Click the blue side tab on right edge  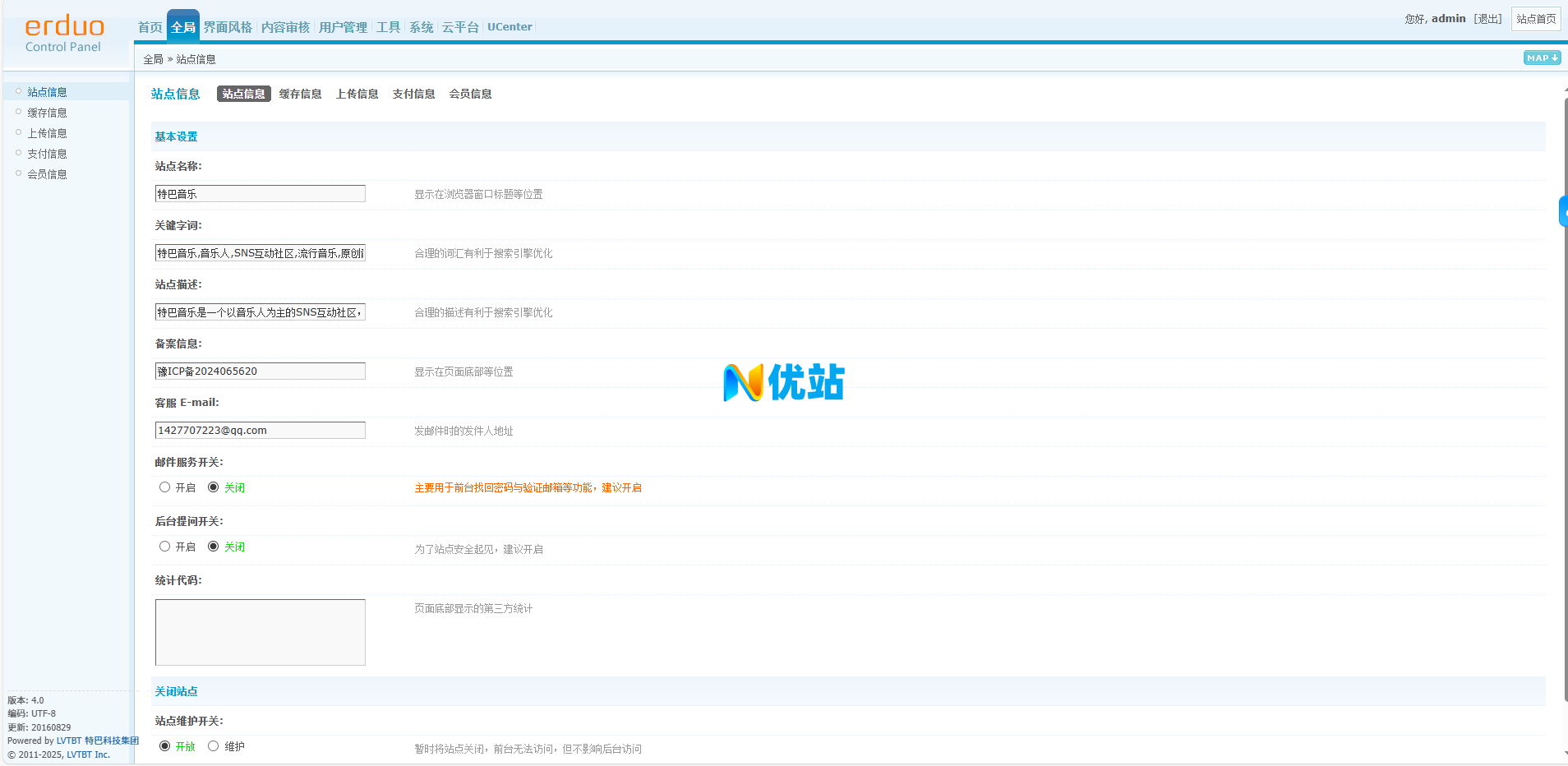point(1562,211)
